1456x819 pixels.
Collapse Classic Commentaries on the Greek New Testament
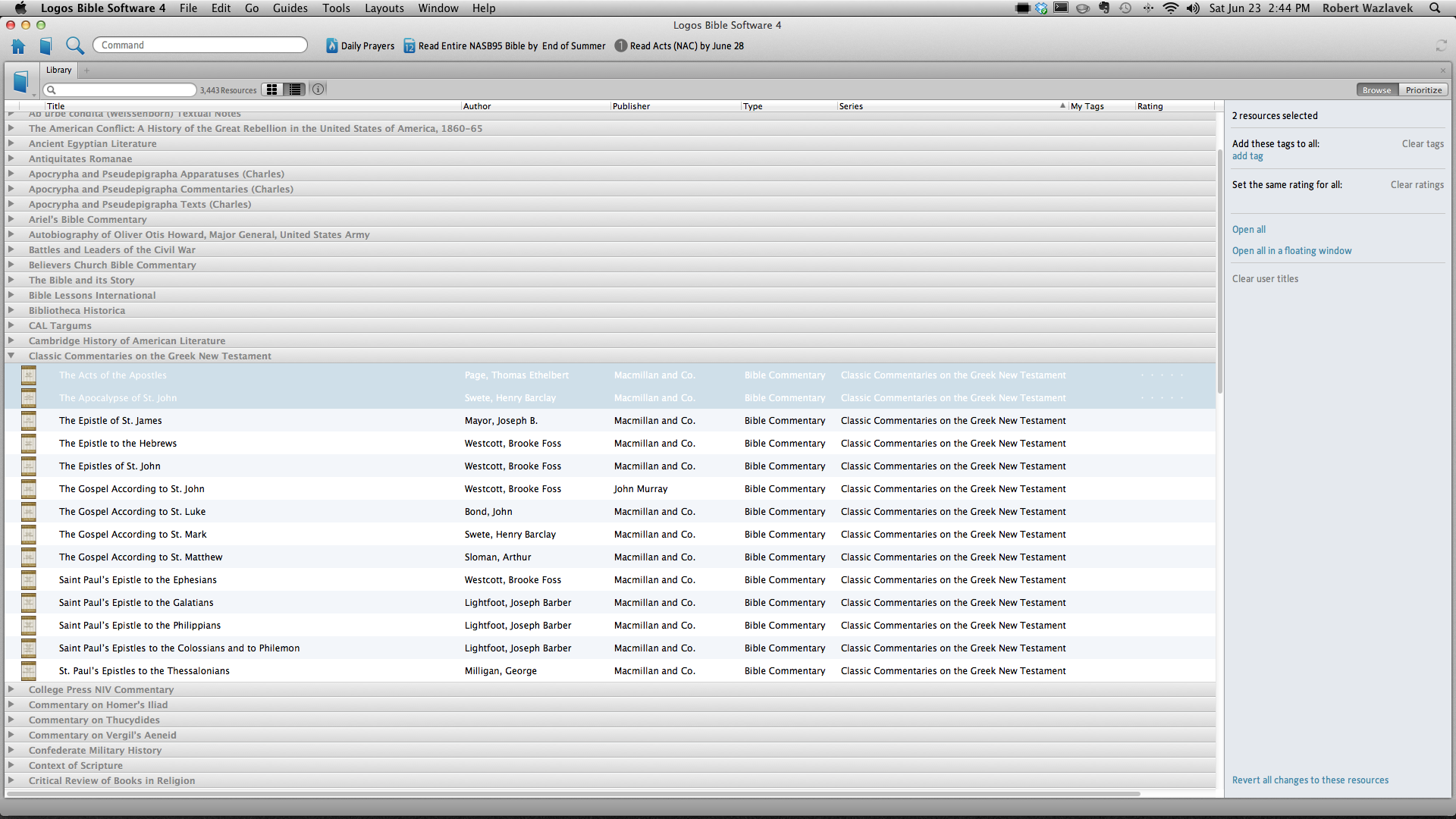tap(11, 356)
